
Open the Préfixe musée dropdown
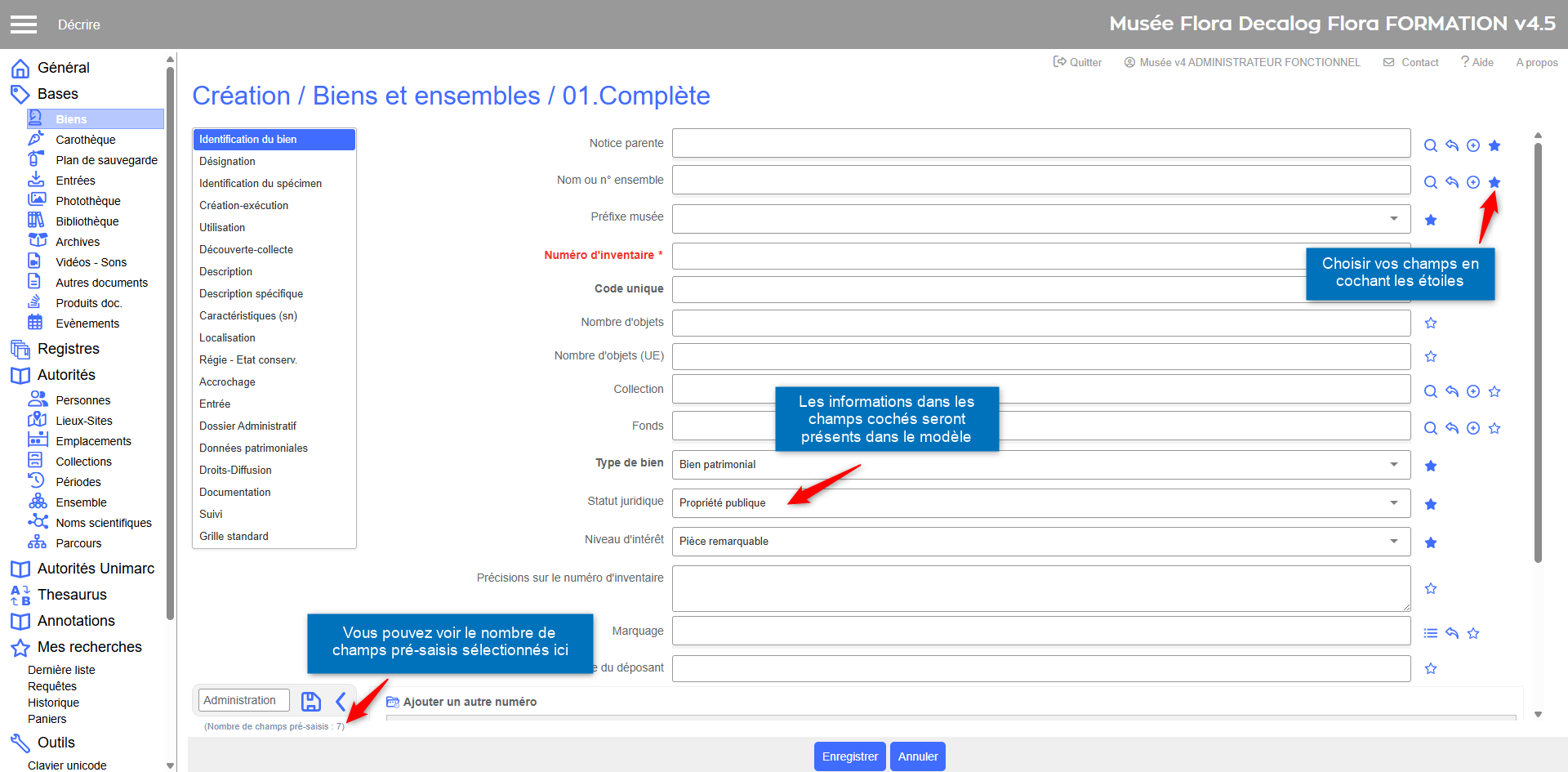pyautogui.click(x=1040, y=219)
